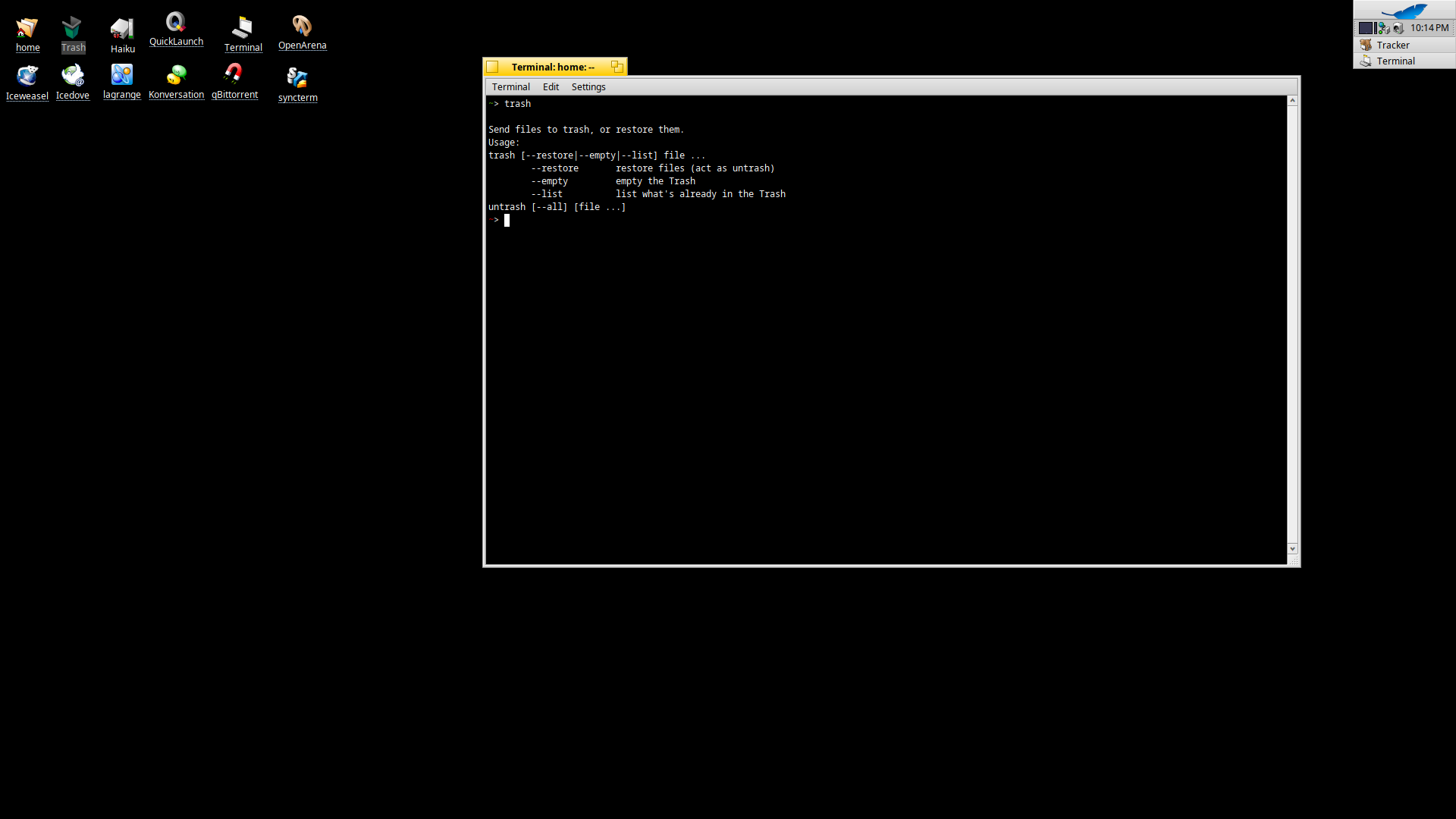Click the Haiku leaf Deskbar menu
1456x819 pixels.
pos(1404,11)
